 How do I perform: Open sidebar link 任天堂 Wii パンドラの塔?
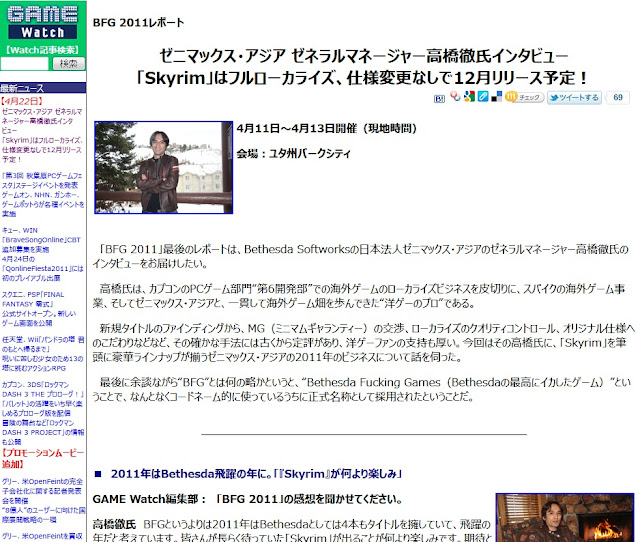click(42, 353)
